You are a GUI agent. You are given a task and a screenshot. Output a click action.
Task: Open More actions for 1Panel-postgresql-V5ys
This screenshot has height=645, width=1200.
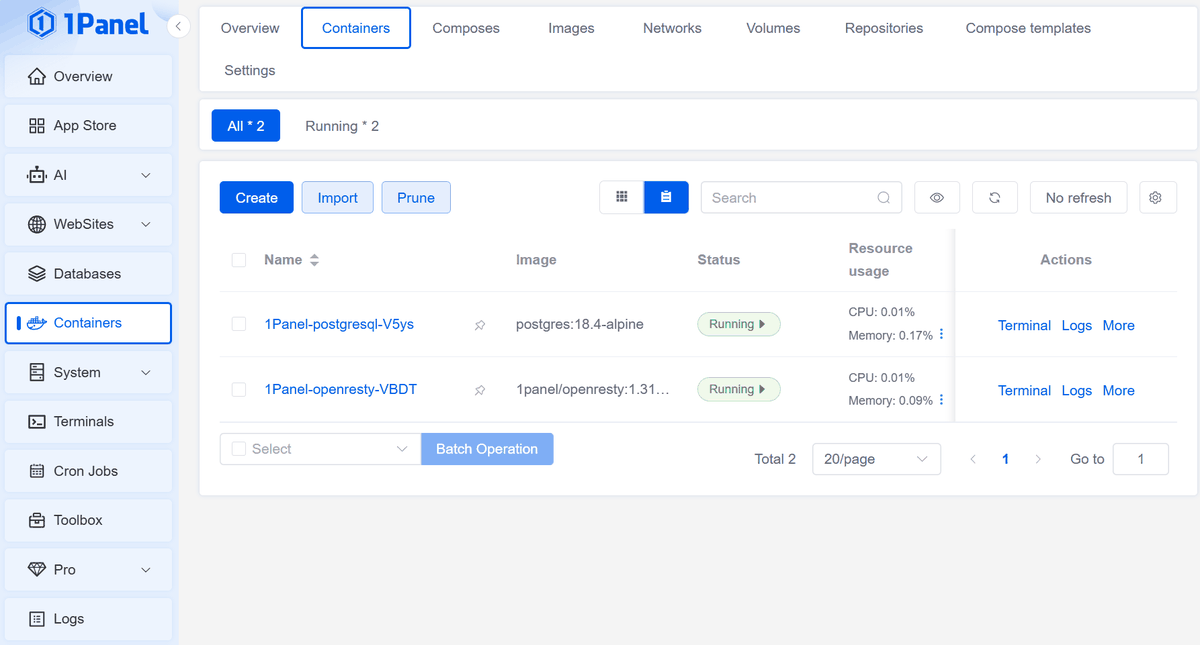[x=1119, y=325]
